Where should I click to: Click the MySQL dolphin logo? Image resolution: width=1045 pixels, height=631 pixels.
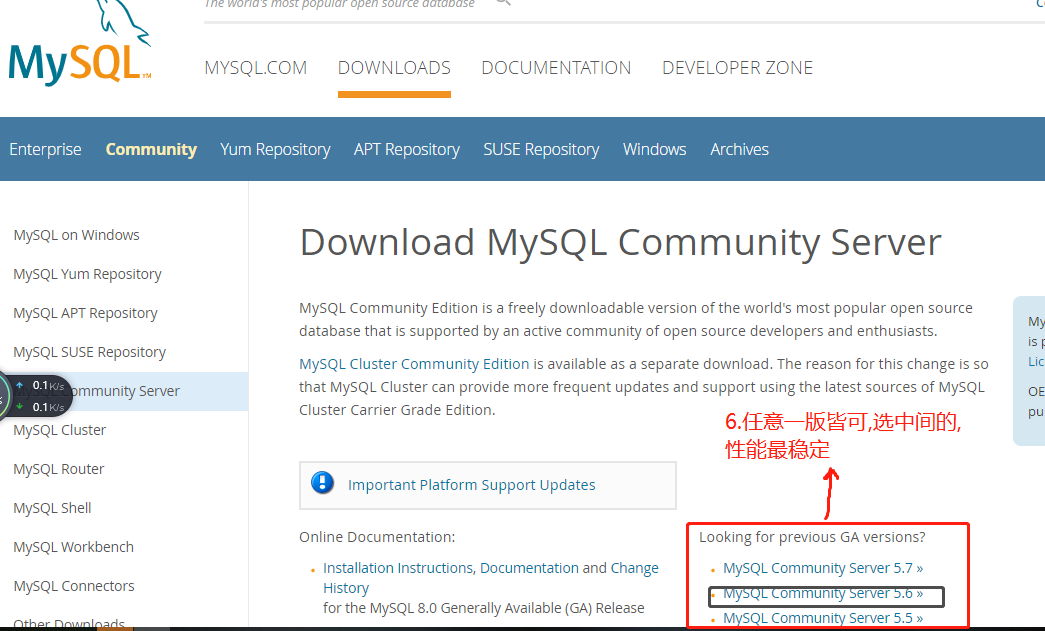[80, 45]
